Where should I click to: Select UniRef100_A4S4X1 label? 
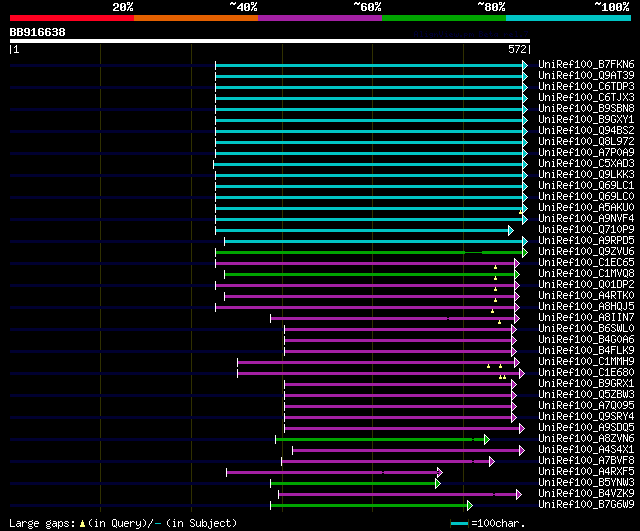586,450
